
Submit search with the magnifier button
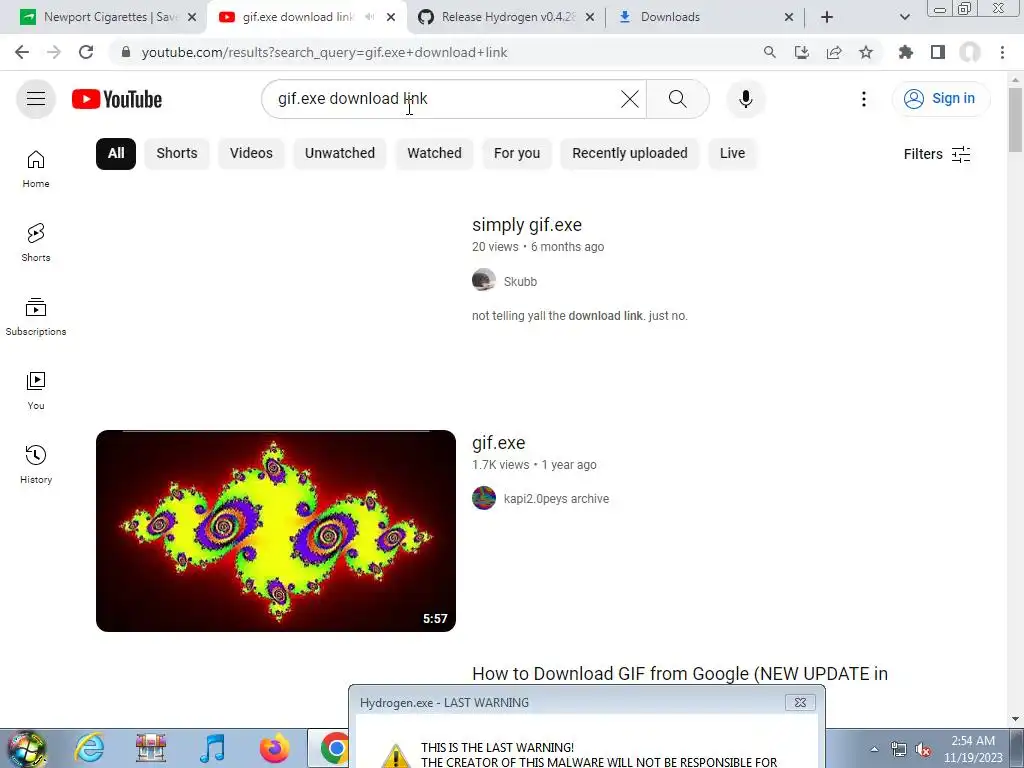pyautogui.click(x=677, y=99)
